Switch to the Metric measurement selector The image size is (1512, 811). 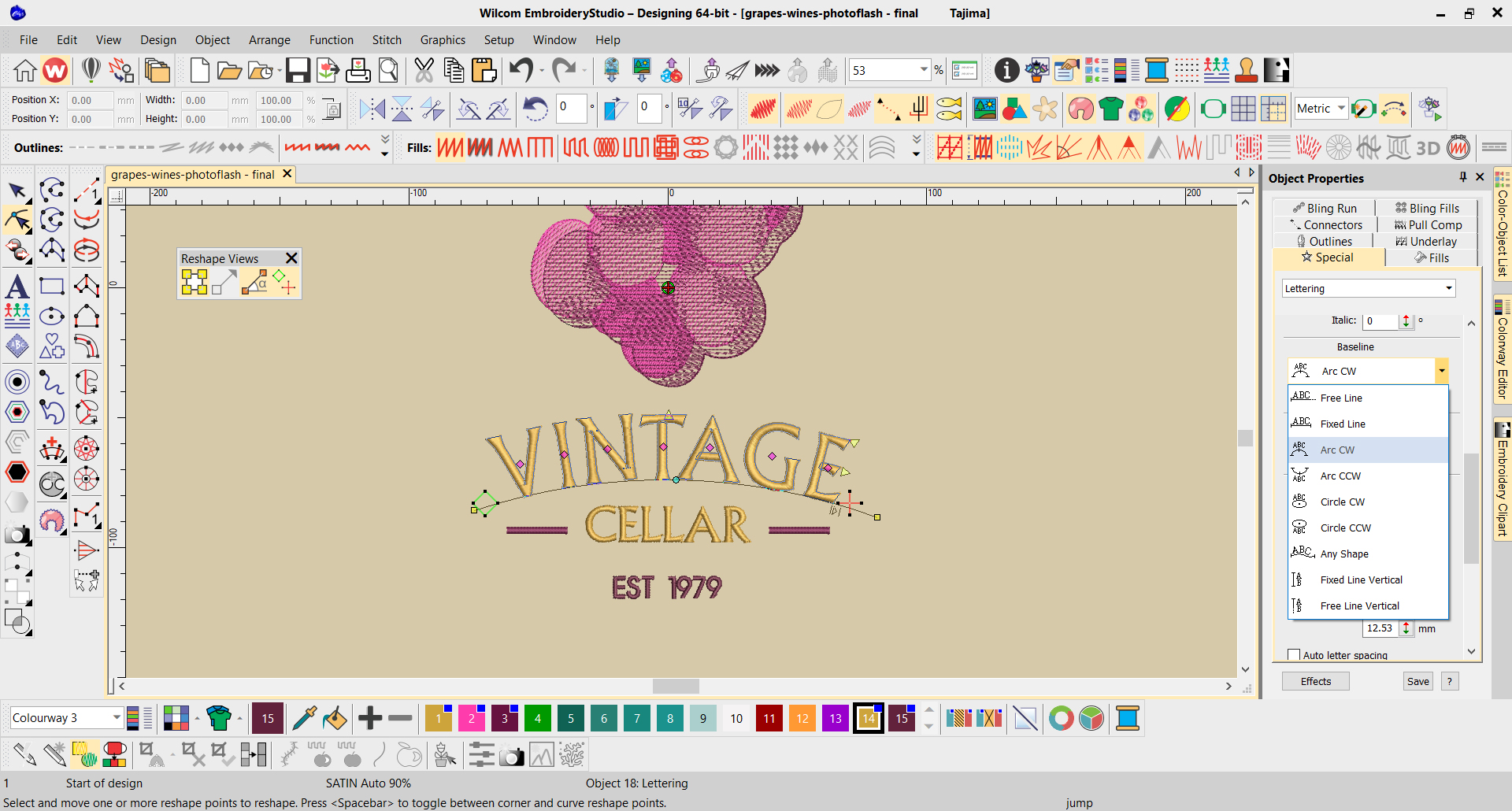[1320, 108]
